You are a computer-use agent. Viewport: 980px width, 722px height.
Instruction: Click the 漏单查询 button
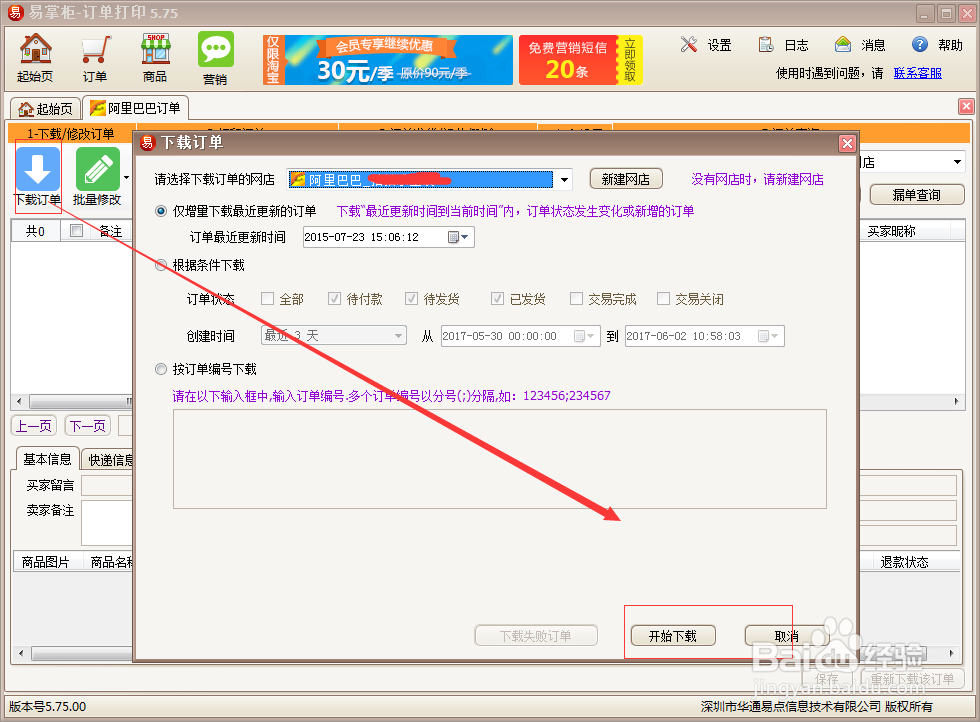click(916, 195)
